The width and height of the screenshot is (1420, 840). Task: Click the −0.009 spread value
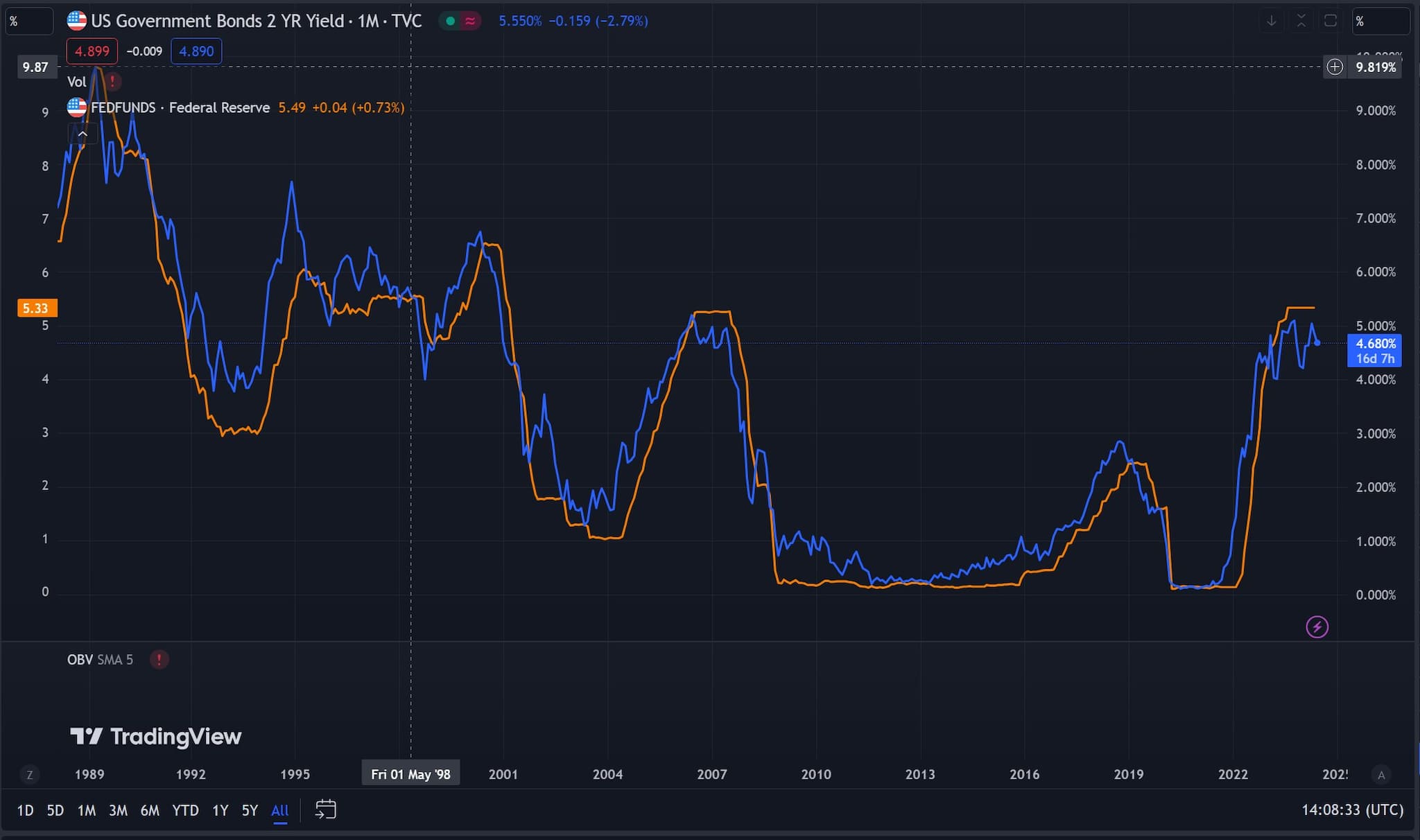[144, 51]
